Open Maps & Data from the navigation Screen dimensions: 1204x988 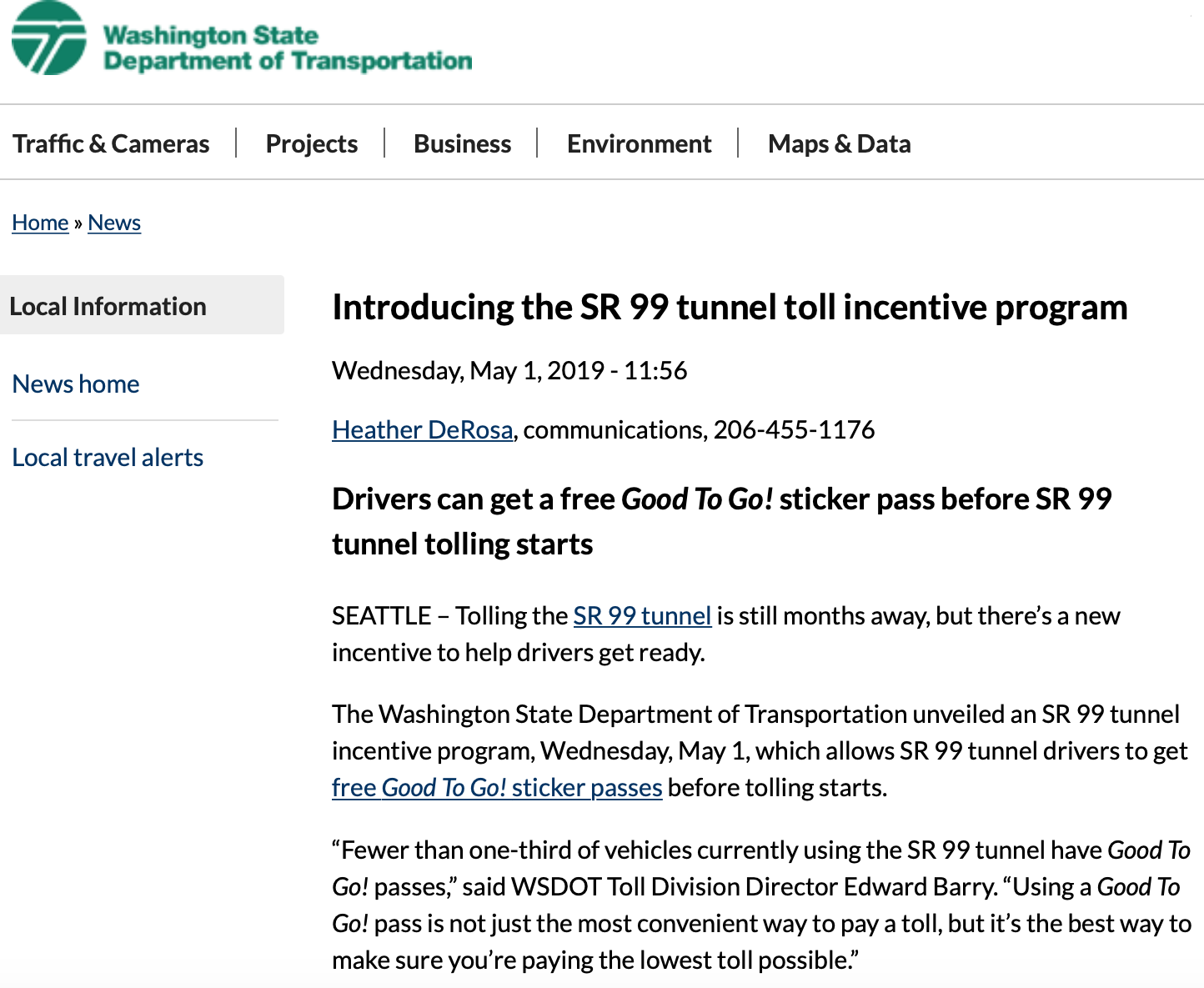click(839, 143)
